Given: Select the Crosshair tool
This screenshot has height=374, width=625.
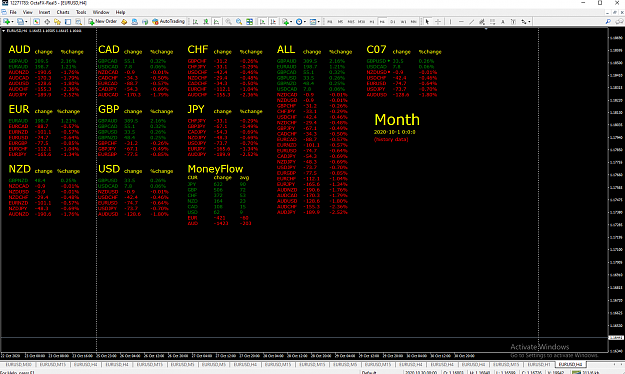Looking at the screenshot, I should (438, 22).
